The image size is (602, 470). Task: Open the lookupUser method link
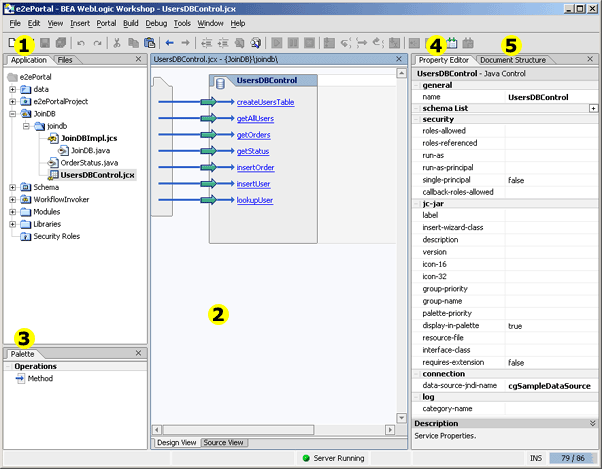[x=255, y=200]
